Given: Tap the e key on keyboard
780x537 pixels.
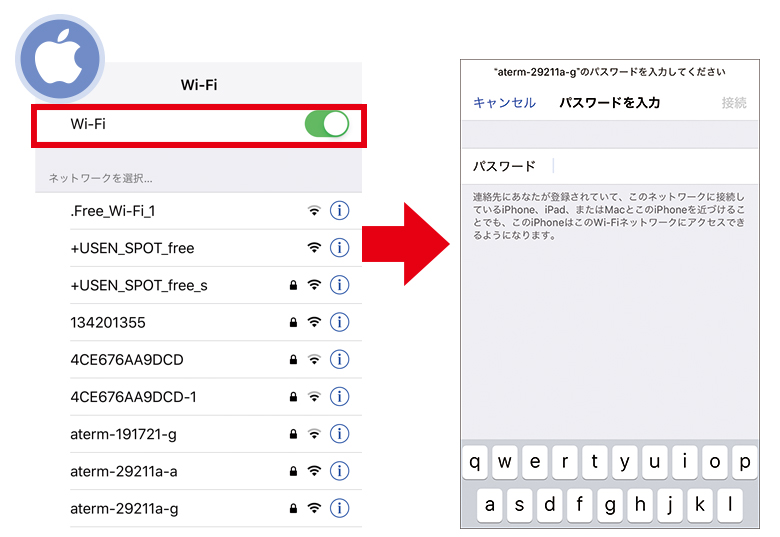Looking at the screenshot, I should tap(535, 462).
